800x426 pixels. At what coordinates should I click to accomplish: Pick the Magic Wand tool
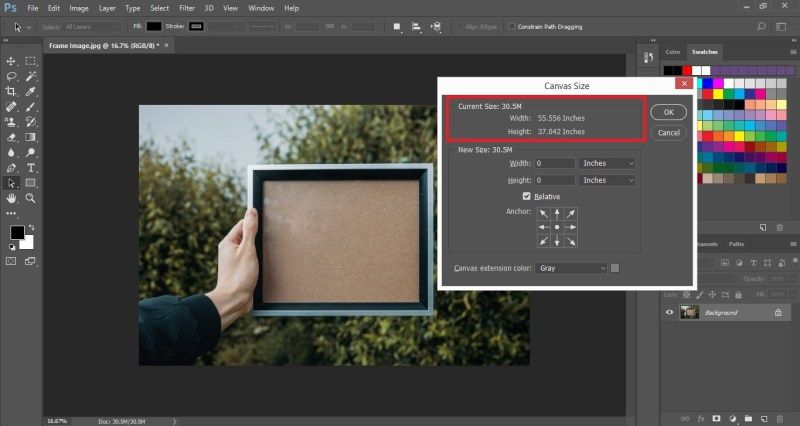(x=31, y=76)
